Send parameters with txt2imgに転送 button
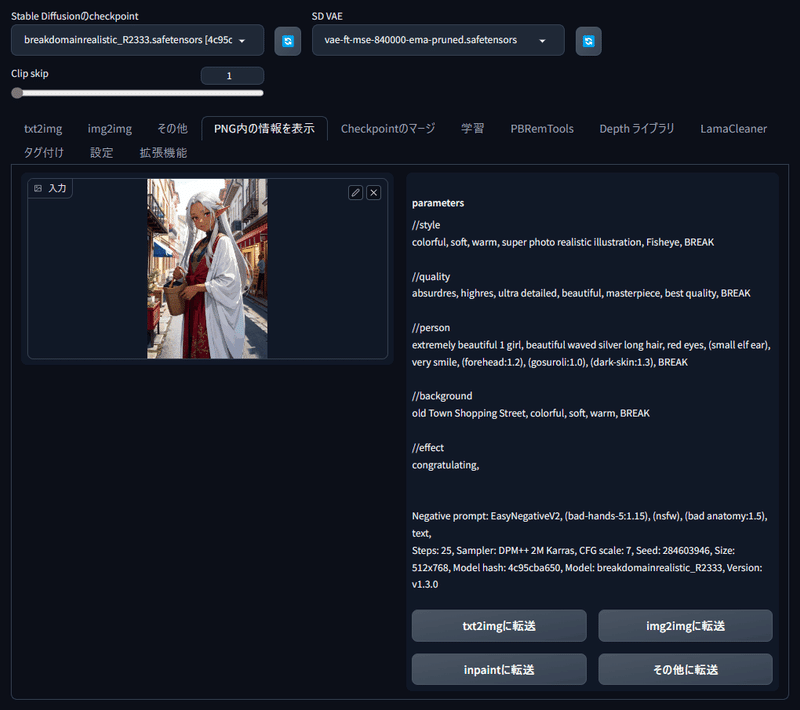 [499, 626]
